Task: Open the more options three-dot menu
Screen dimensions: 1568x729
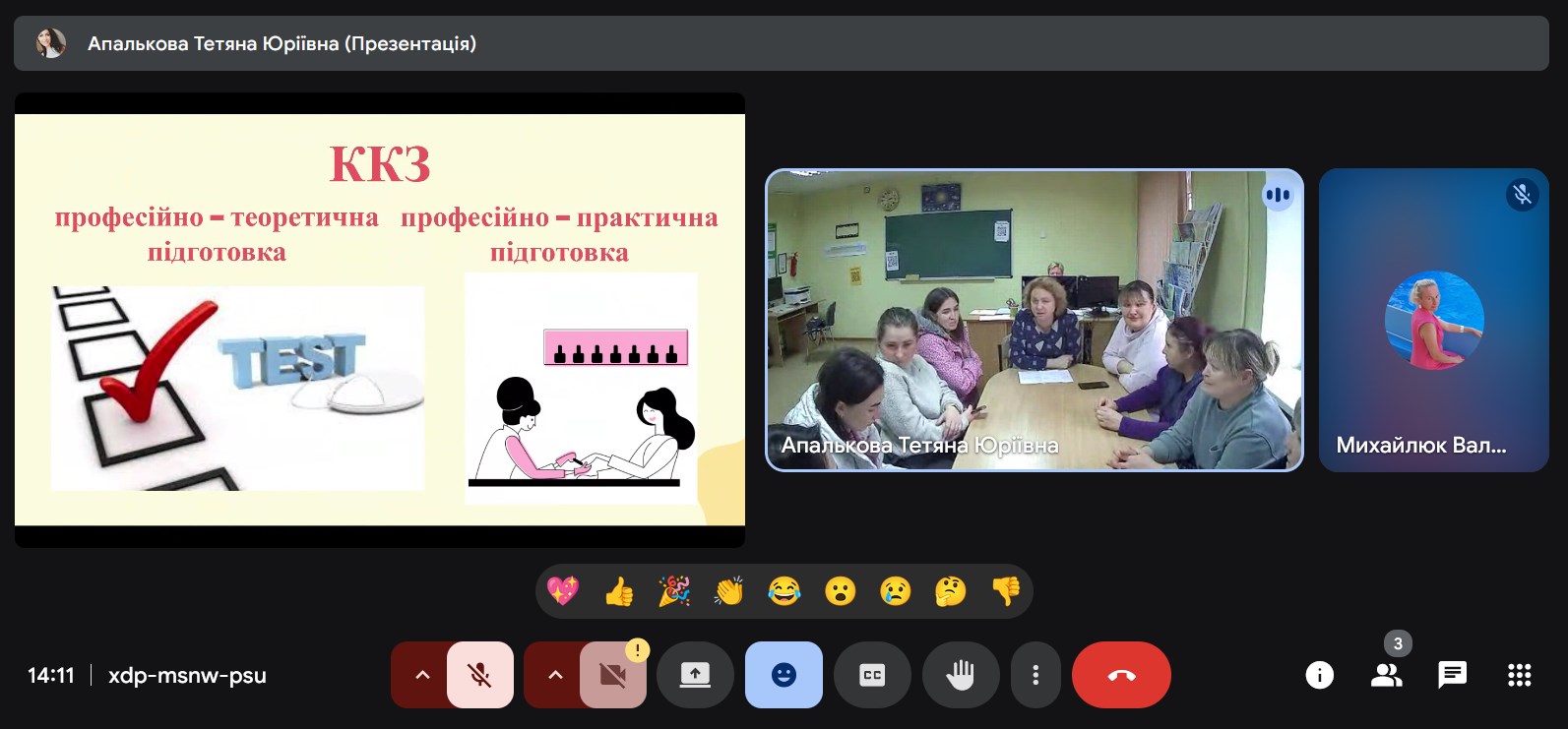Action: coord(1035,675)
